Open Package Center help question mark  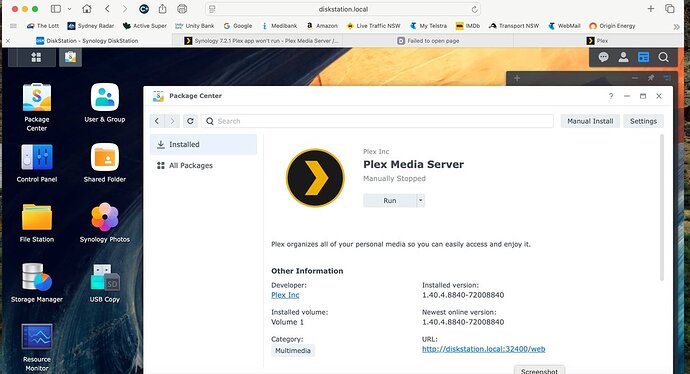pos(611,96)
